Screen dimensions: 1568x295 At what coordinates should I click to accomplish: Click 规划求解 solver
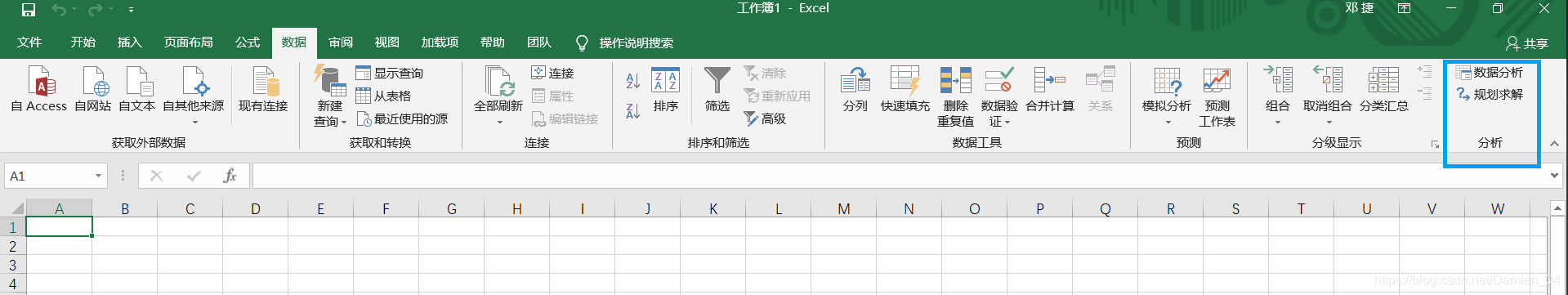coord(1490,95)
